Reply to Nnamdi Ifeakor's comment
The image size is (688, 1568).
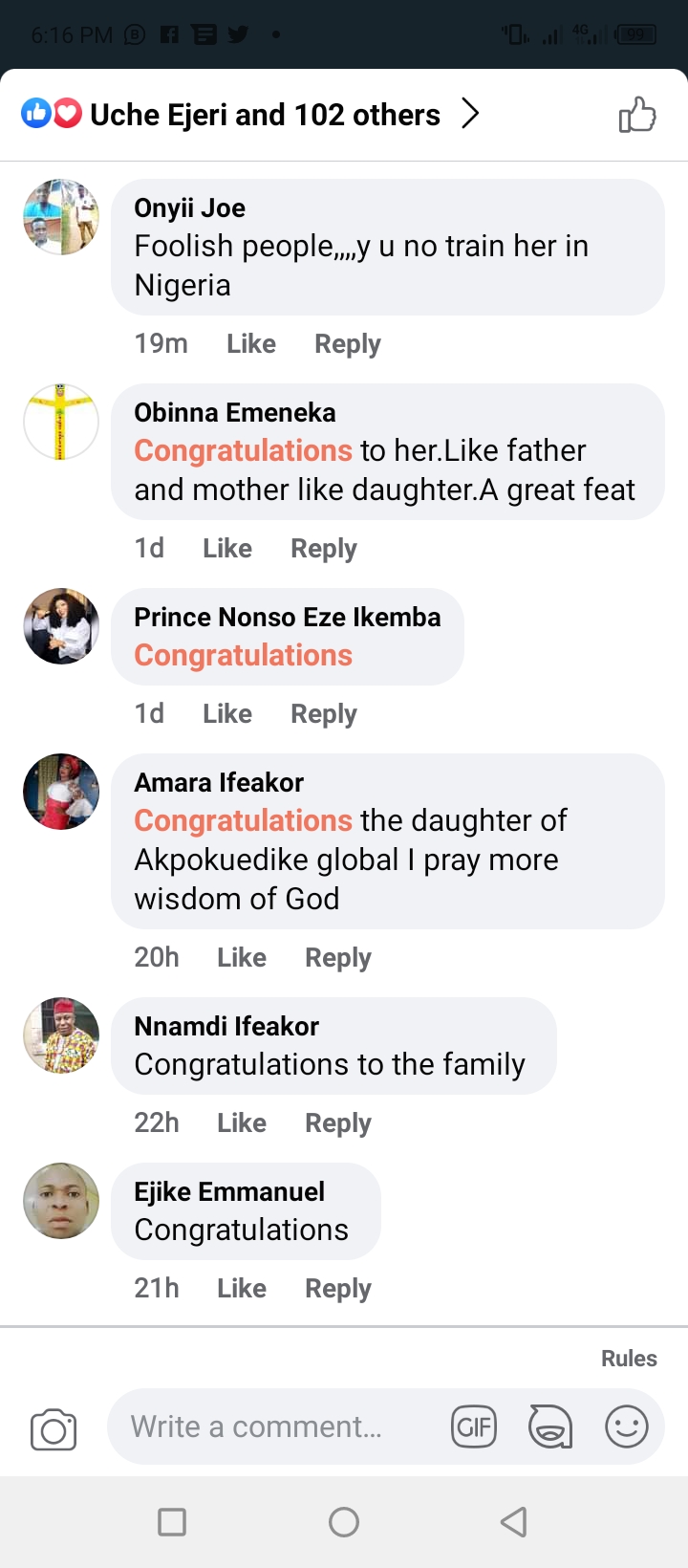tap(338, 1123)
